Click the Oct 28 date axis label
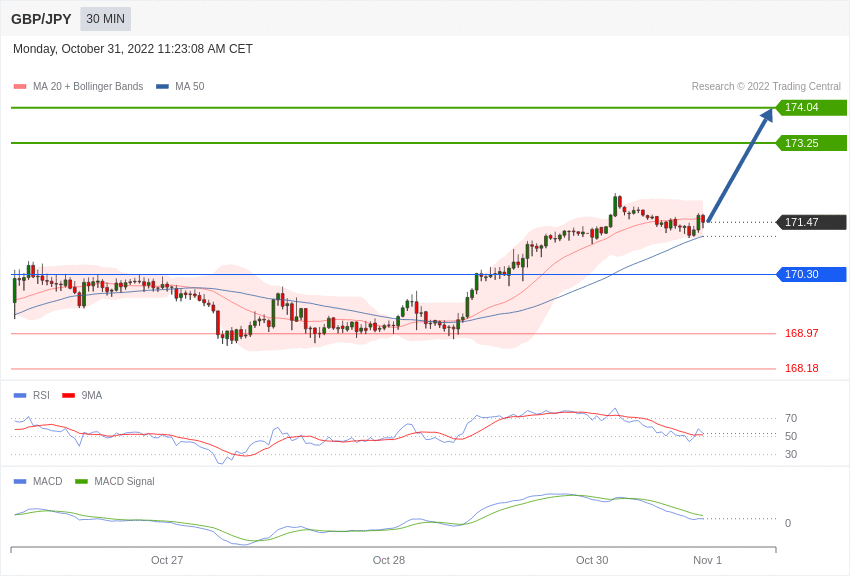Image resolution: width=850 pixels, height=576 pixels. click(x=389, y=560)
